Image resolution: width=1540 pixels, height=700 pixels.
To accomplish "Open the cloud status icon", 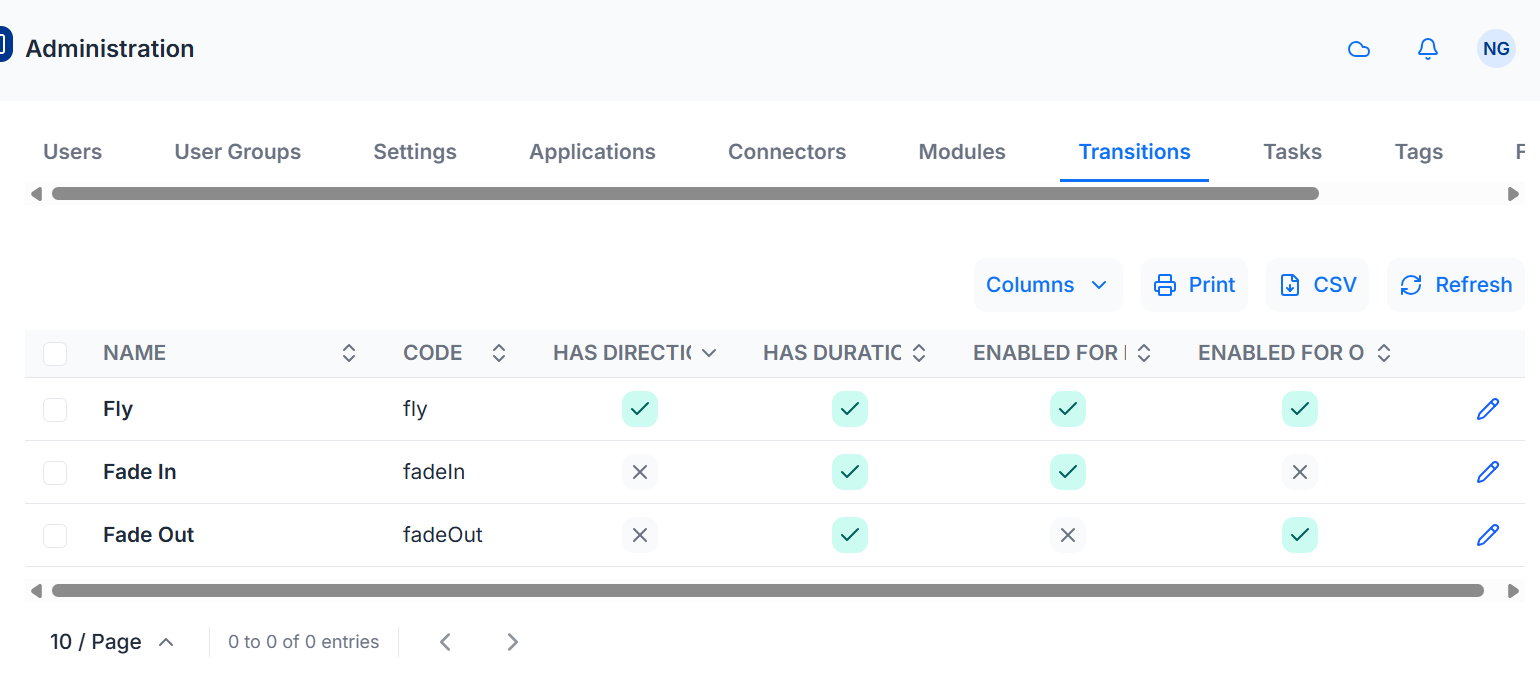I will tap(1359, 49).
